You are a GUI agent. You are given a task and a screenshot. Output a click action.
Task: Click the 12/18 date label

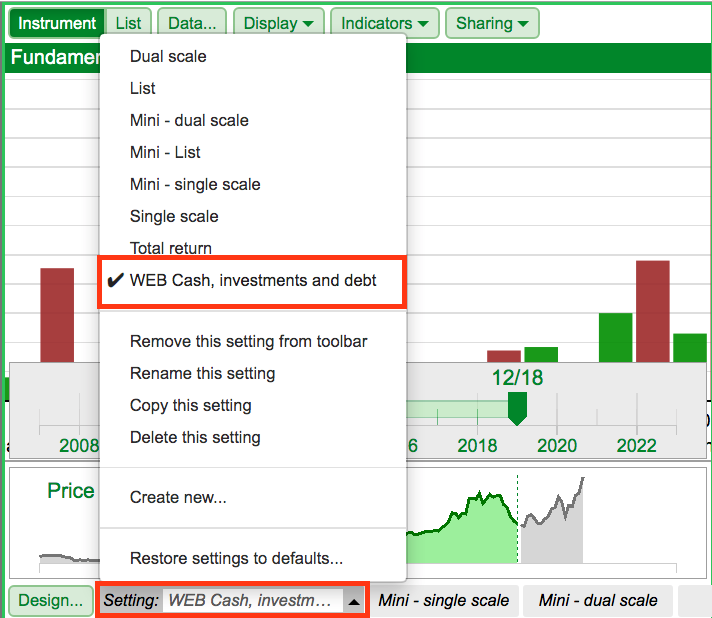[x=517, y=378]
